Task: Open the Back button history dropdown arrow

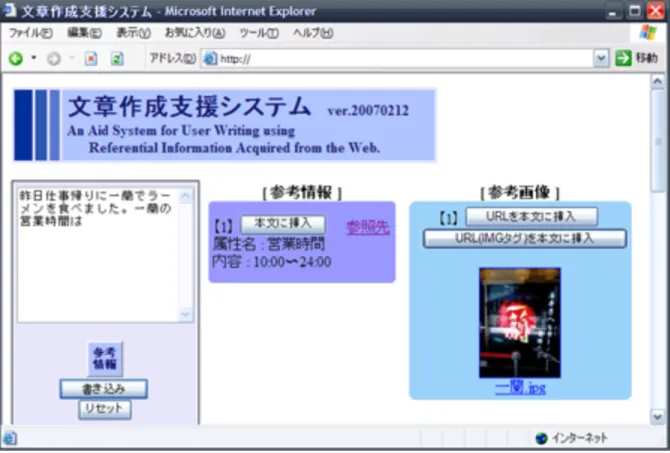Action: (x=33, y=58)
